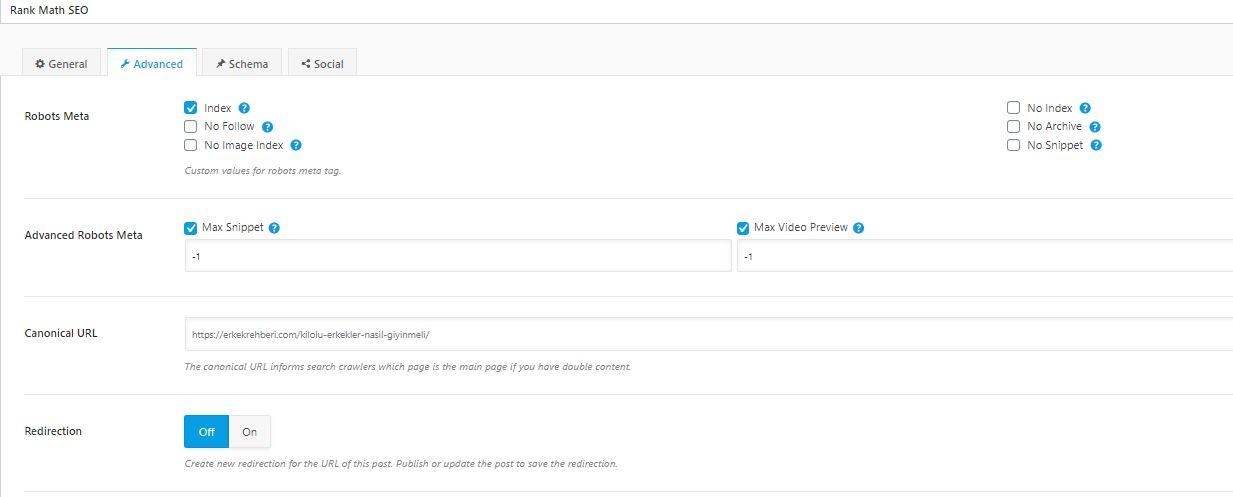Click help icon beside No Image Index
The image size is (1233, 497).
pos(296,145)
